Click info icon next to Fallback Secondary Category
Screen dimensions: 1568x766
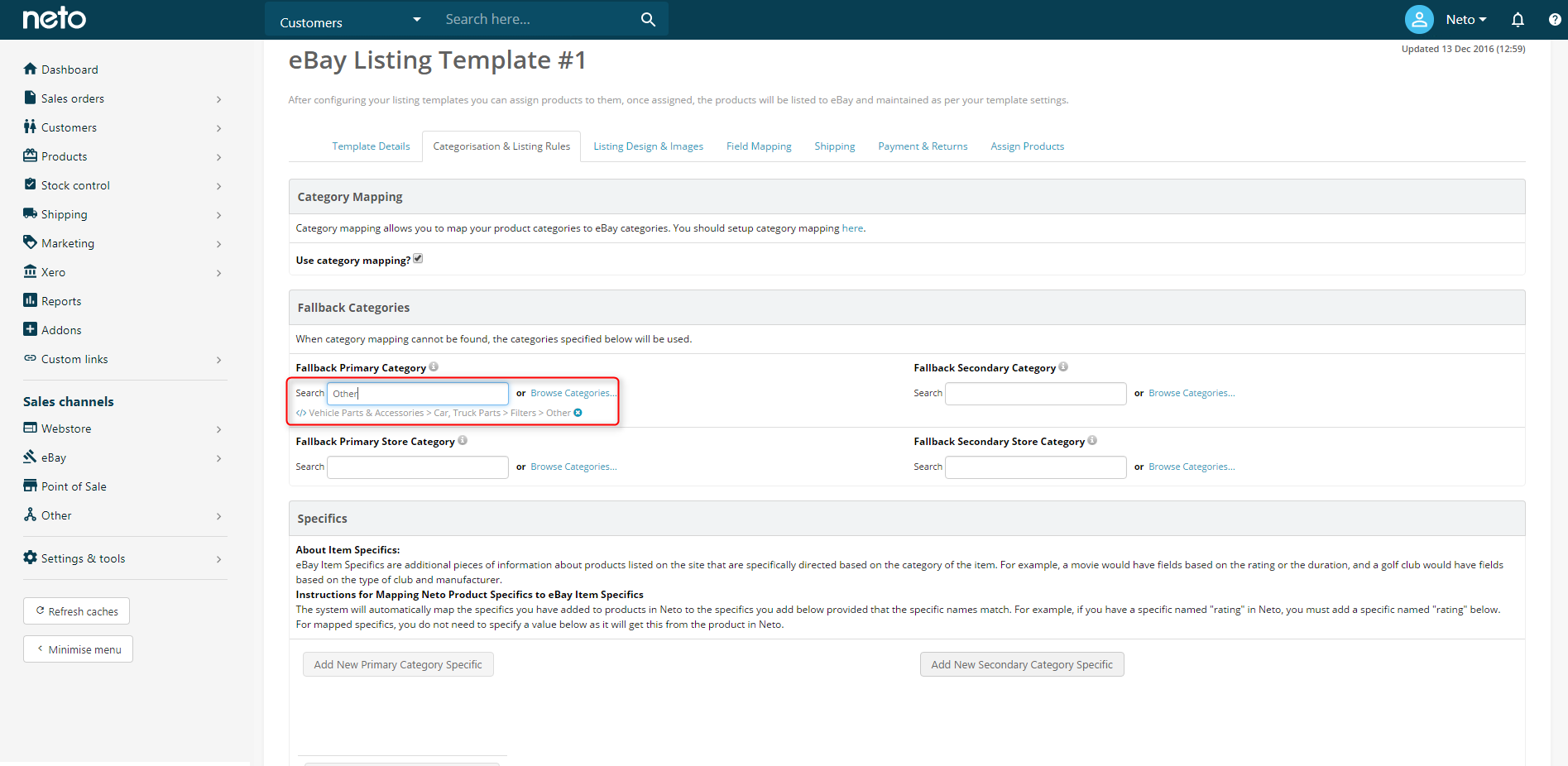point(1063,366)
